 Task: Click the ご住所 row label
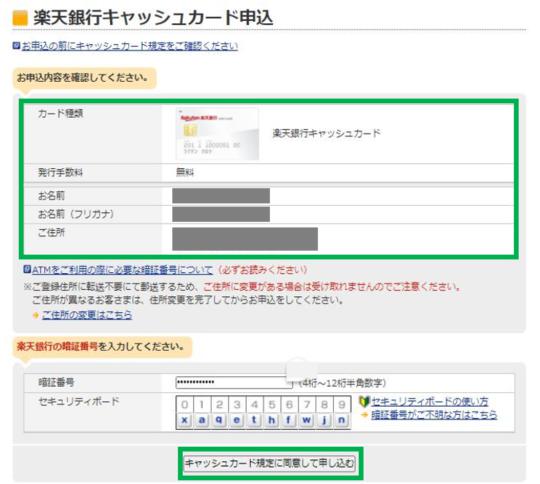point(51,233)
